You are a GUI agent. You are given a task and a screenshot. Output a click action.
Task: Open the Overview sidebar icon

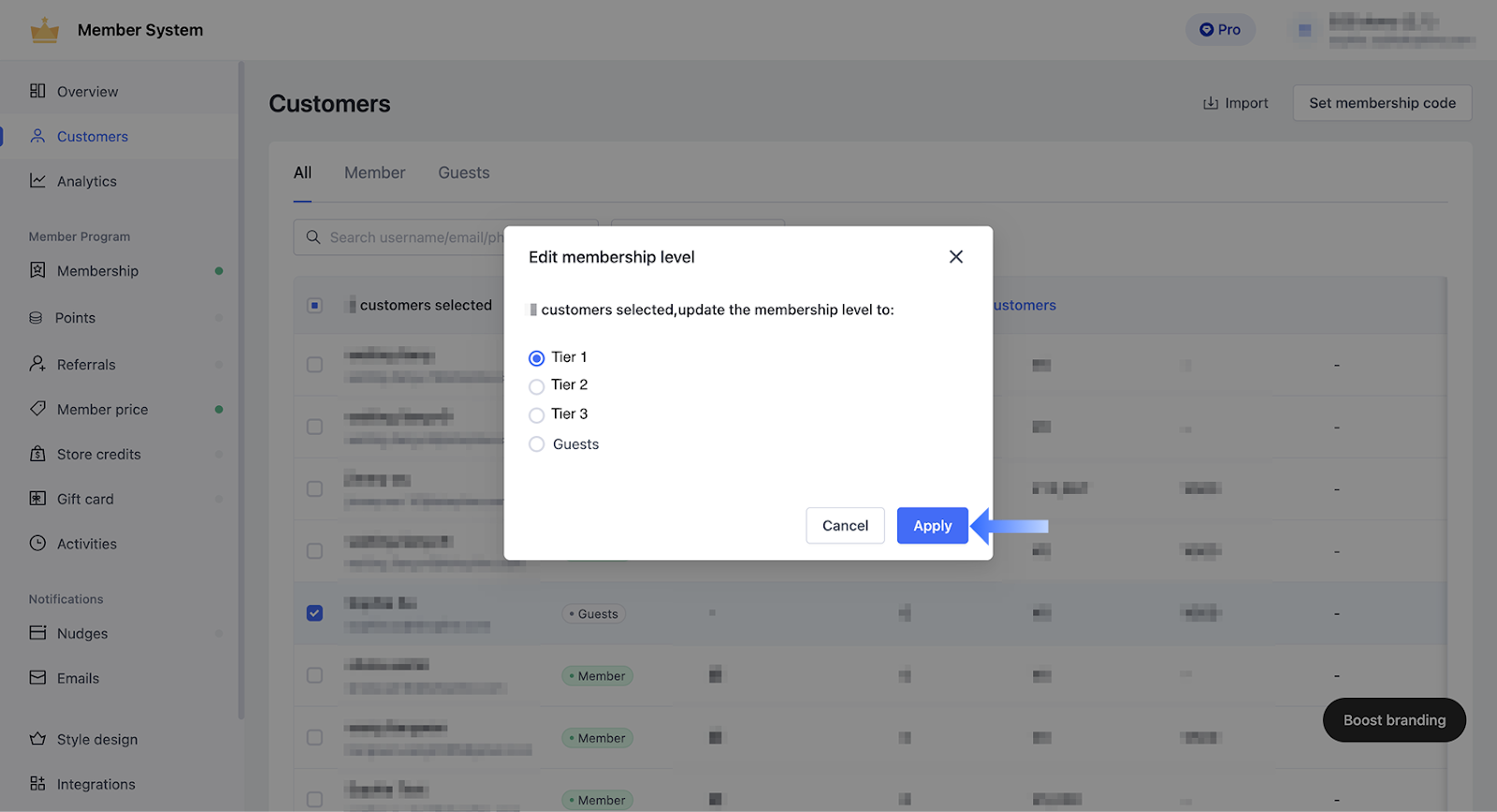(x=37, y=91)
